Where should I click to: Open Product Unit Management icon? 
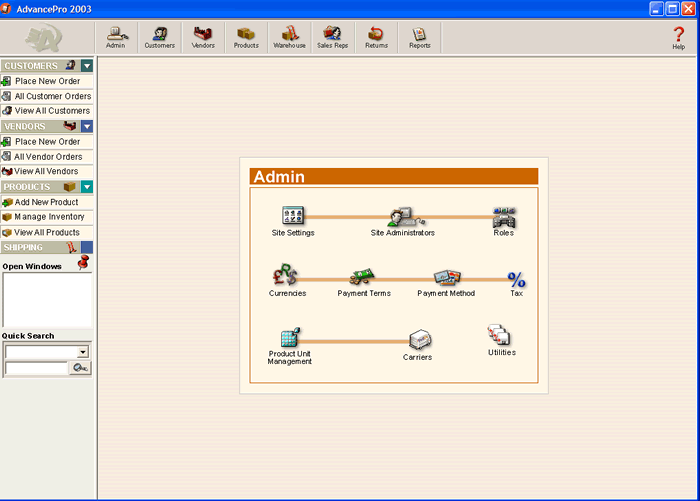point(290,346)
